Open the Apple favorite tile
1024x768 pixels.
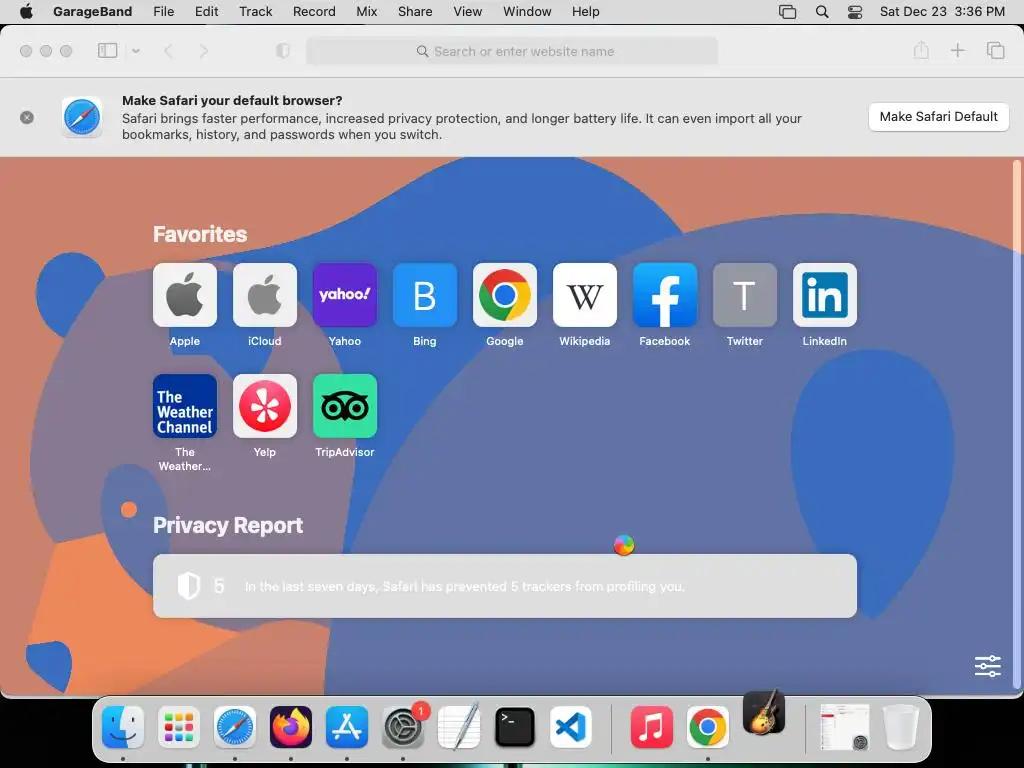[x=185, y=295]
